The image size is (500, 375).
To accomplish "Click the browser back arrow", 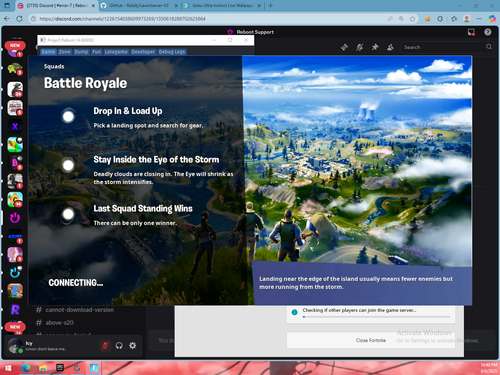I will (x=7, y=19).
